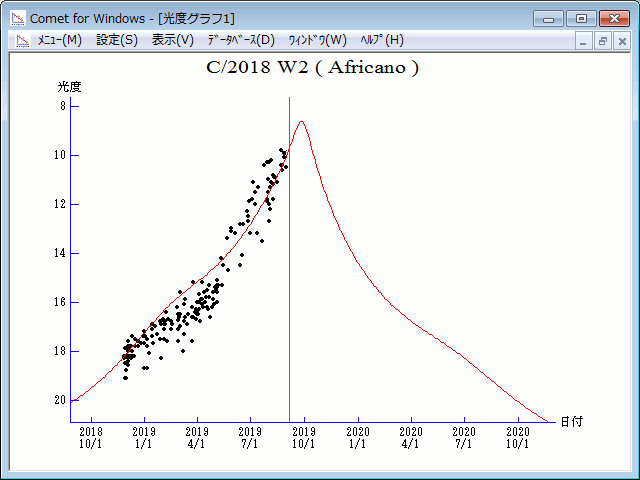Click the chart title C/2018 W2 (Africano)
The image size is (640, 480).
click(x=312, y=68)
